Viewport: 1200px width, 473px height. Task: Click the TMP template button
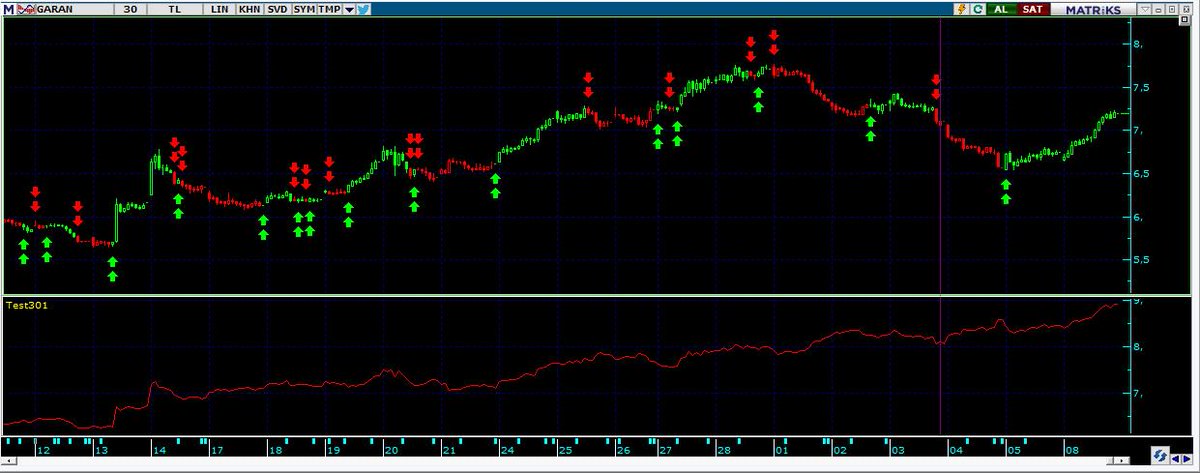coord(329,8)
